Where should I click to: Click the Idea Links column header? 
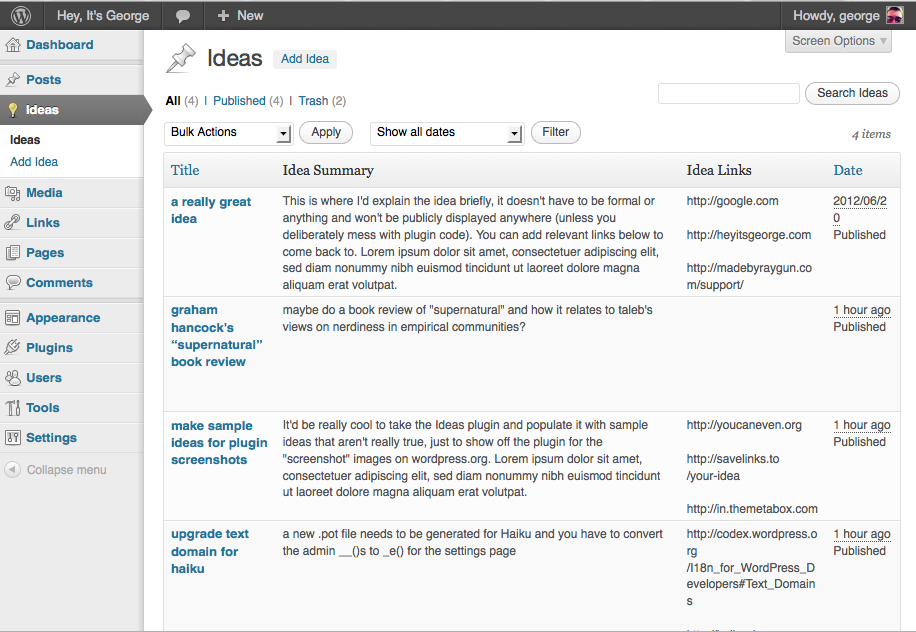click(x=719, y=171)
